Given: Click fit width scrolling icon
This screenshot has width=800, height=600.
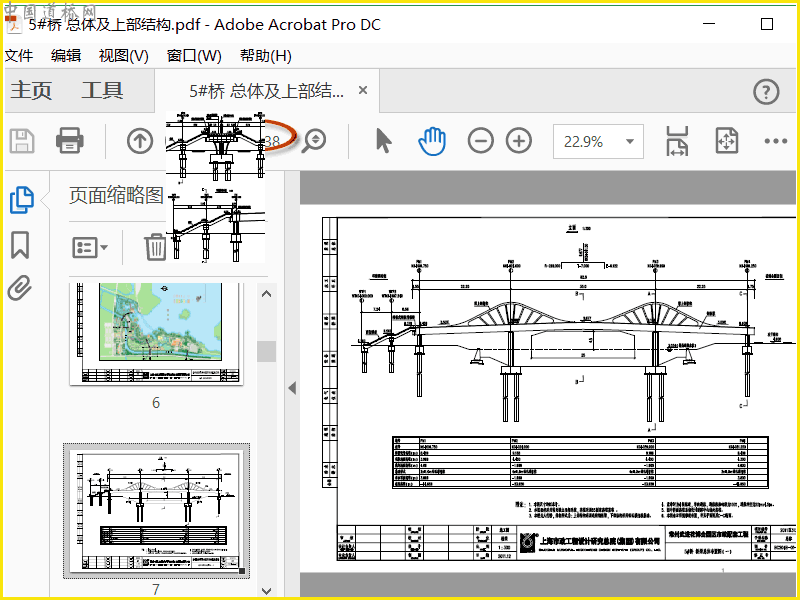Looking at the screenshot, I should pos(677,141).
